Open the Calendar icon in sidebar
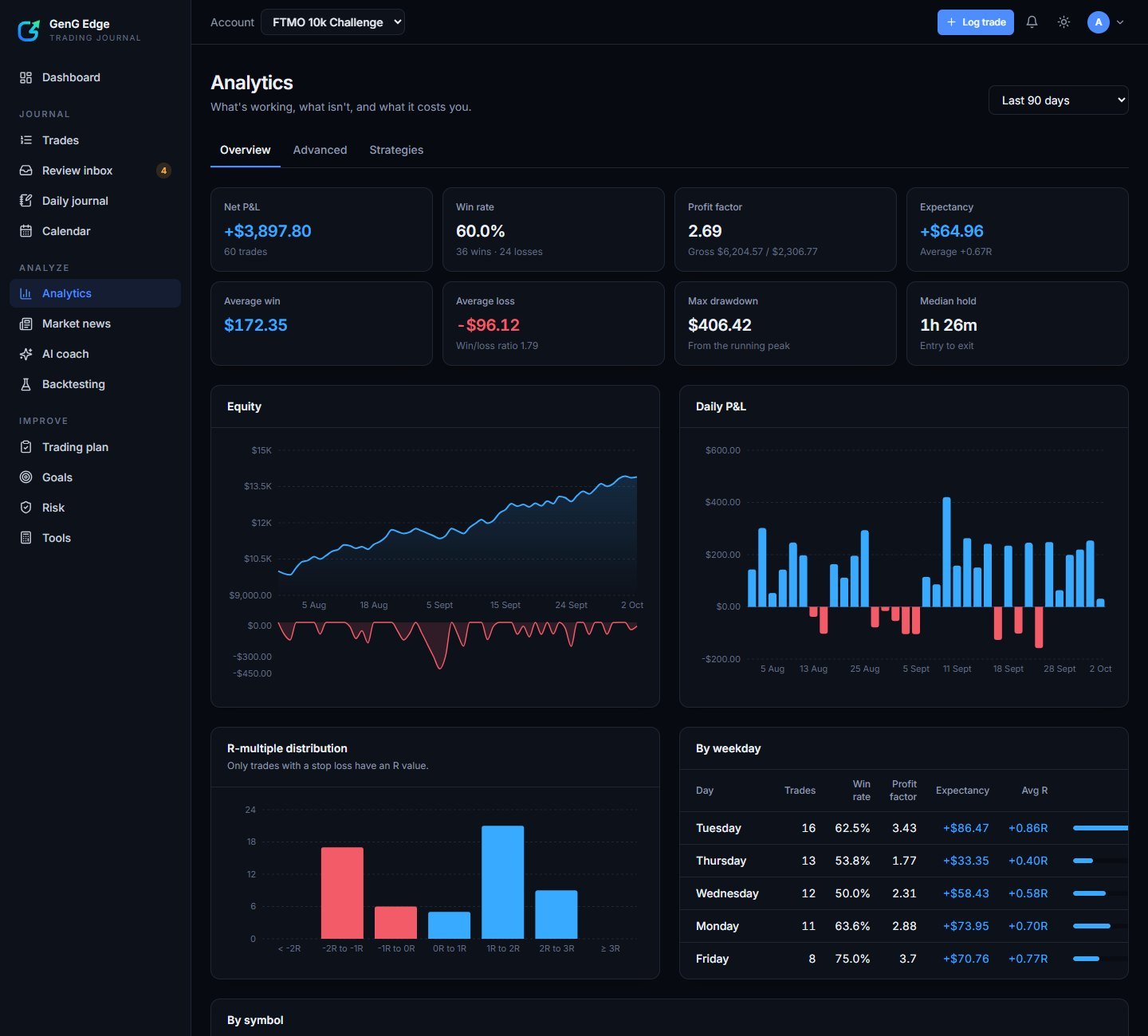 click(26, 231)
